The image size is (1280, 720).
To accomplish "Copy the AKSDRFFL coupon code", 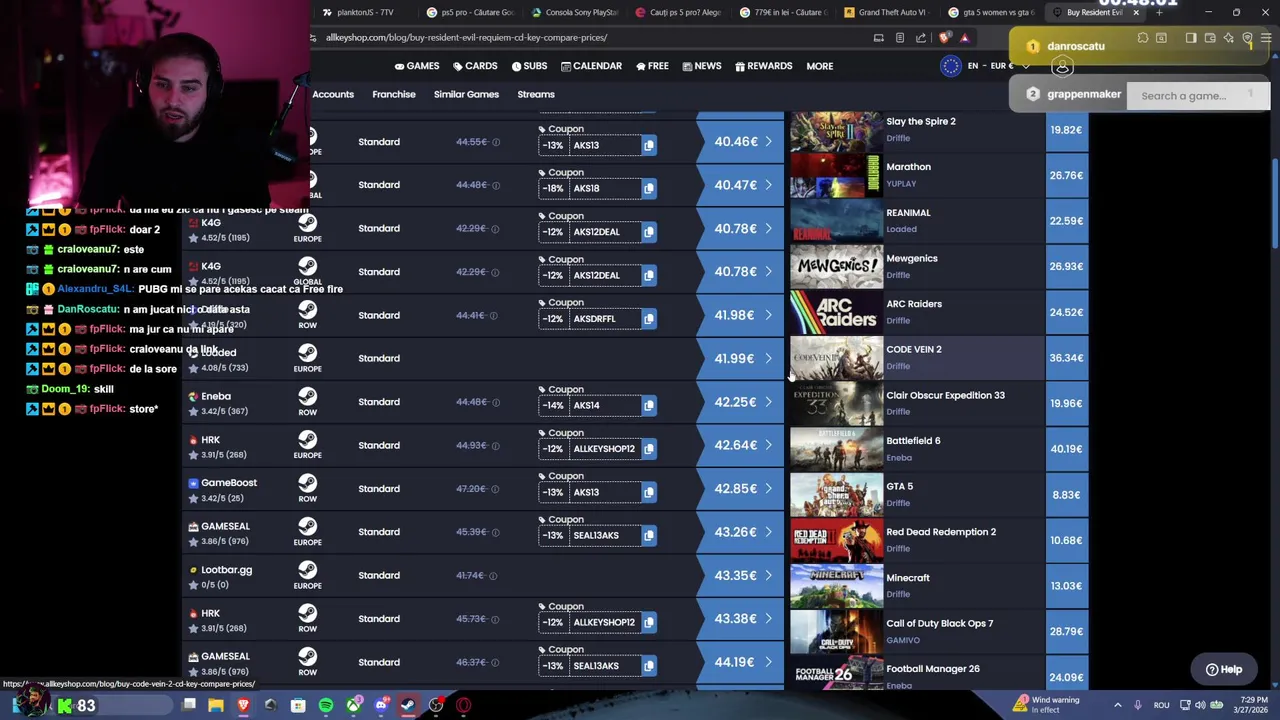I will click(648, 319).
